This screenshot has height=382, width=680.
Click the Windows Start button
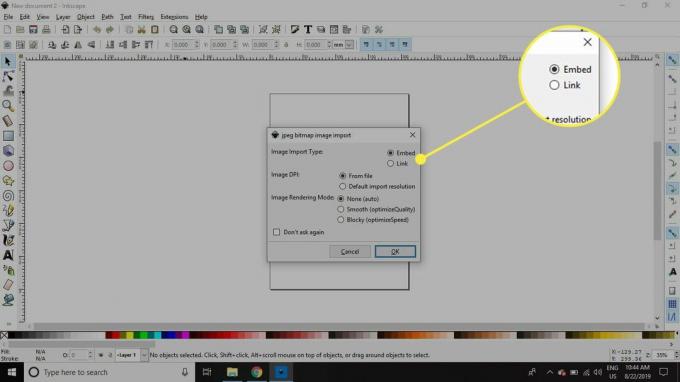[12, 372]
